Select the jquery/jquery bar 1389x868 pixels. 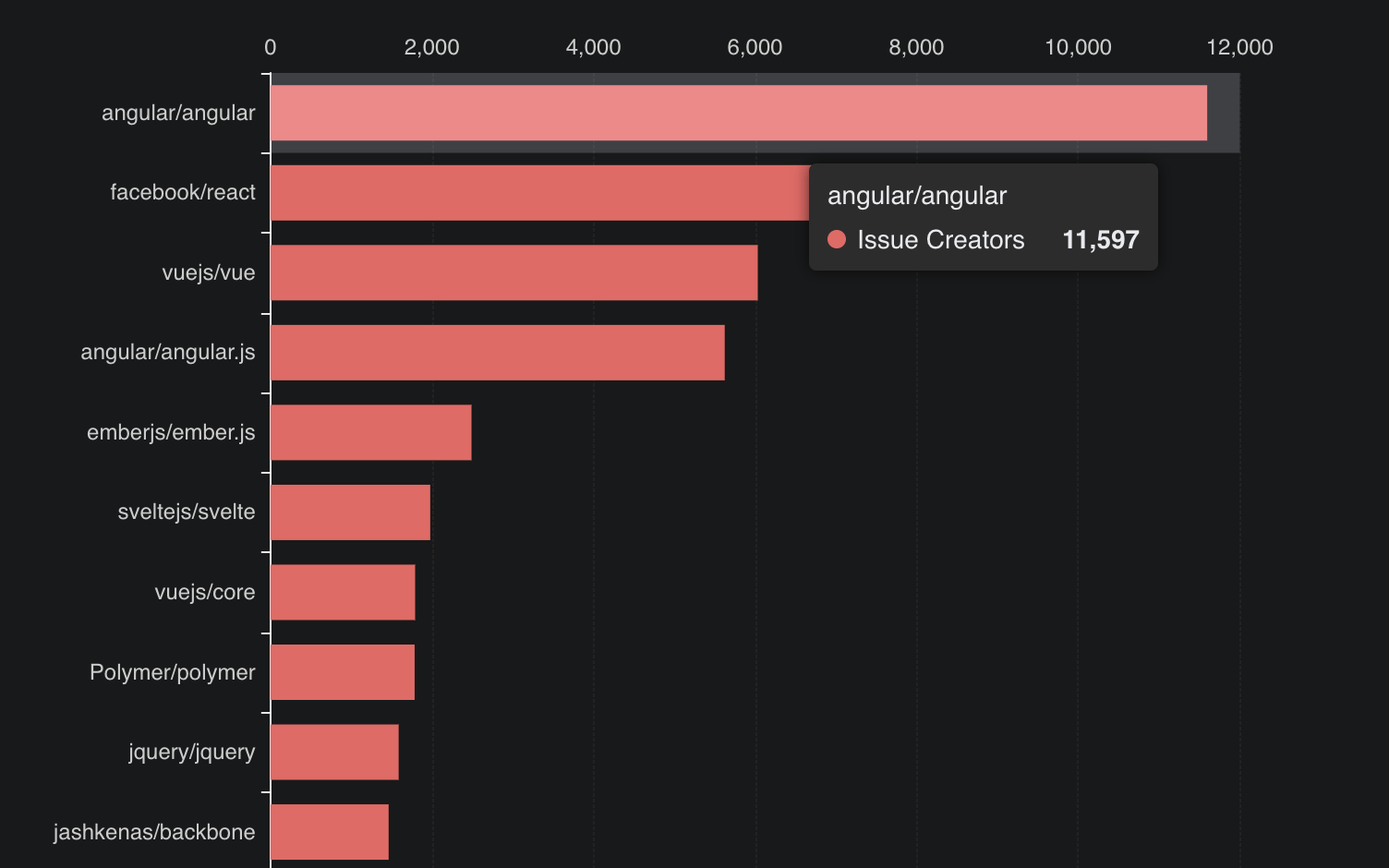(332, 752)
